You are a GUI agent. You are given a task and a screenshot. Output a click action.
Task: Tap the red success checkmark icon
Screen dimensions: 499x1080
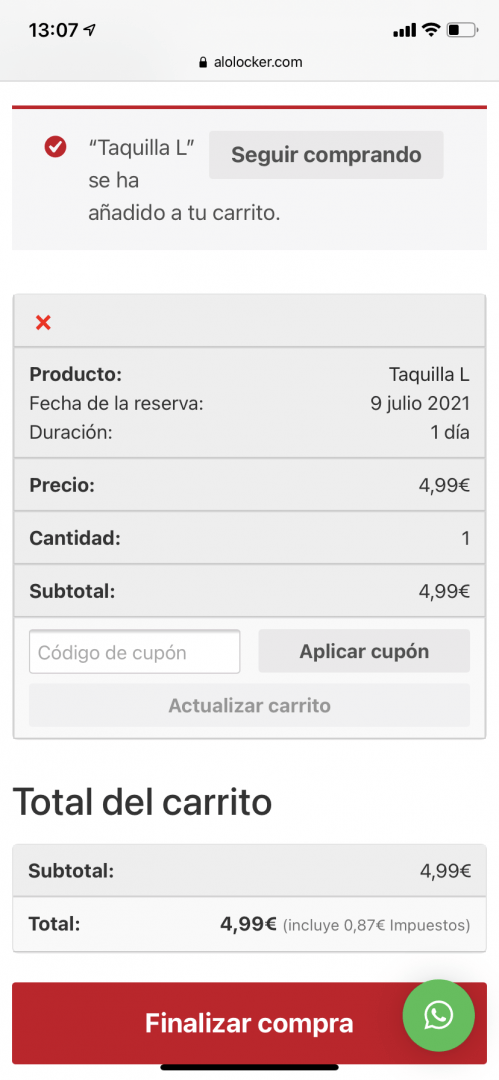pos(55,147)
